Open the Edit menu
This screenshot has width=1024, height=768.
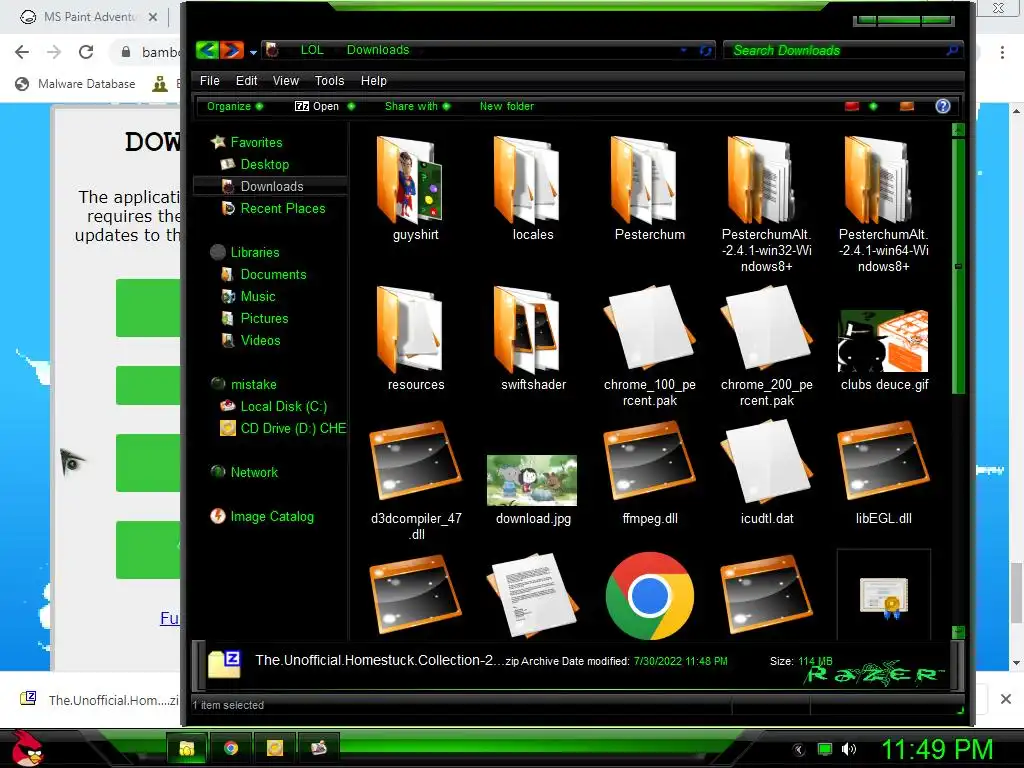[246, 80]
